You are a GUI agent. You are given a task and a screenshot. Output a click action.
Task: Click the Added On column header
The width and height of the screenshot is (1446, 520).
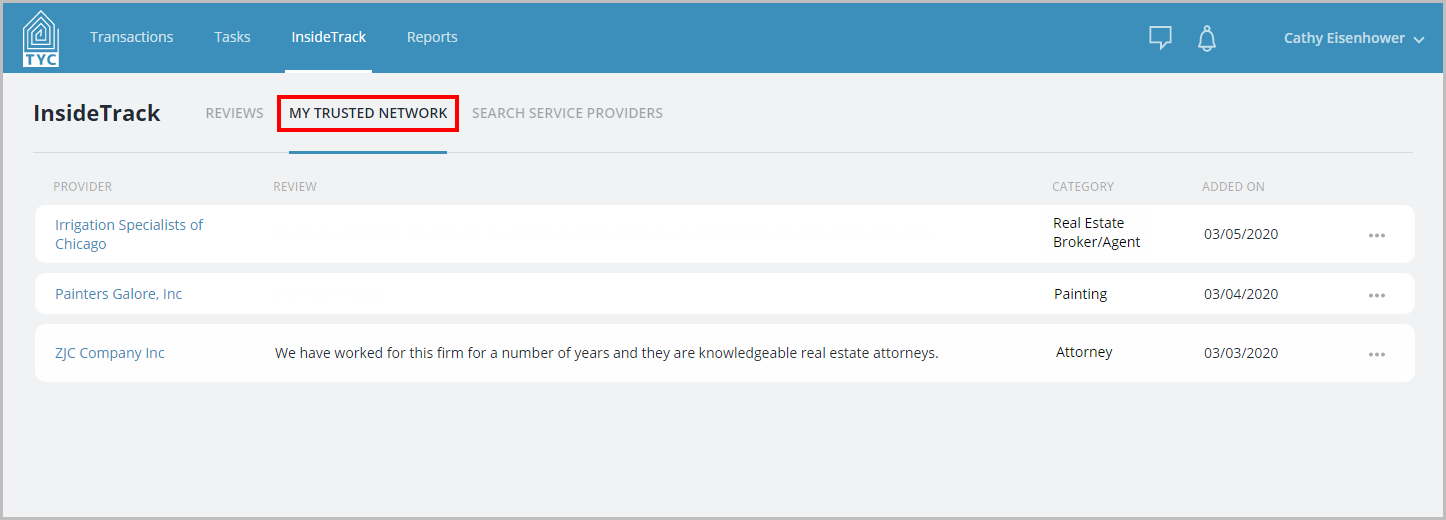click(1233, 187)
